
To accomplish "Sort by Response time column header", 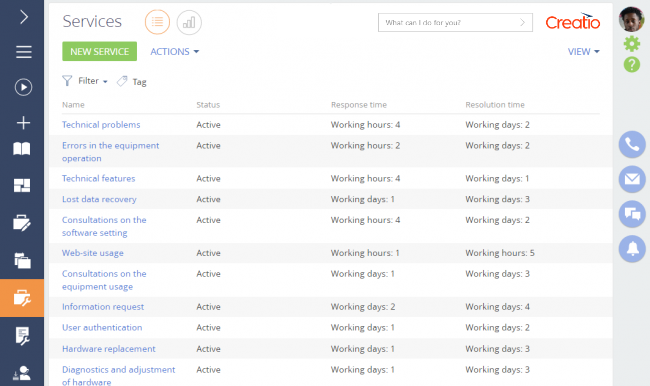I will click(359, 105).
